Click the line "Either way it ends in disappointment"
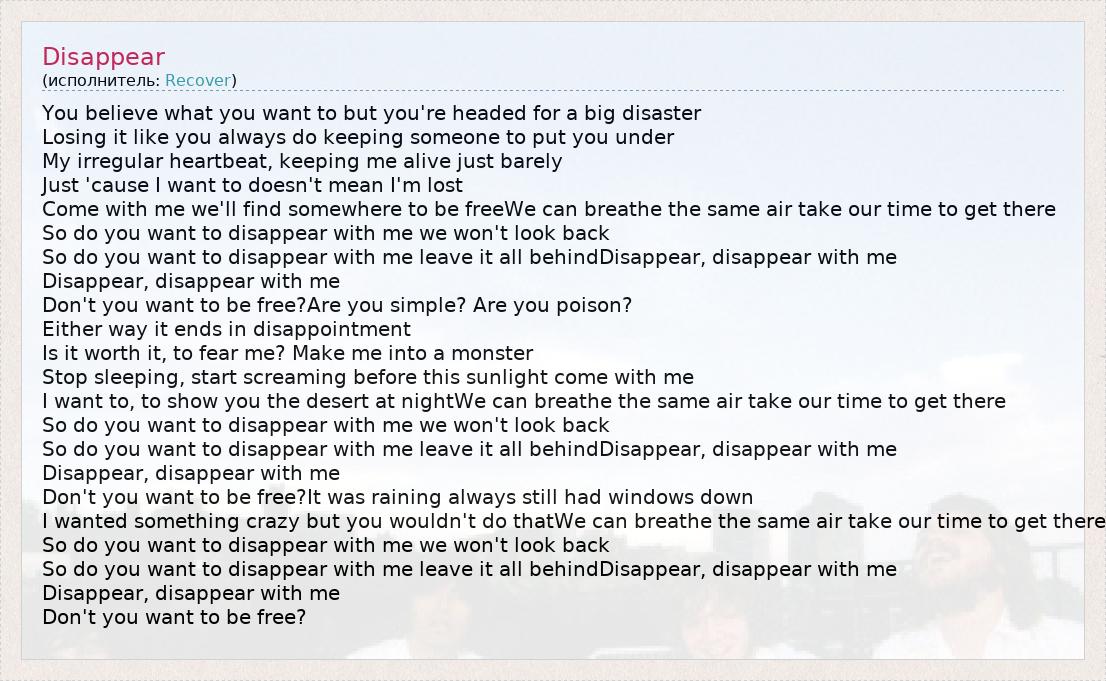This screenshot has width=1106, height=681. [226, 329]
